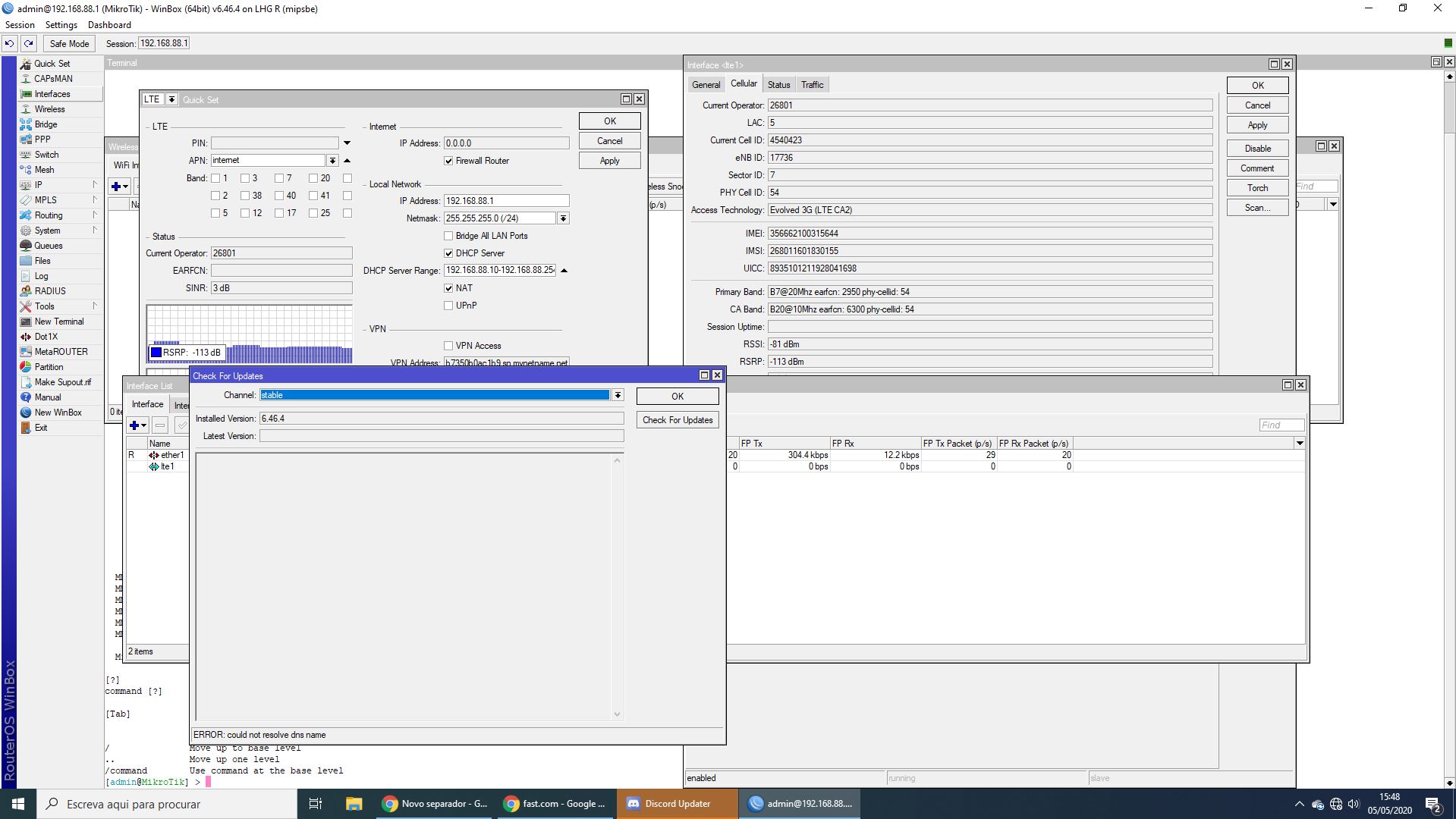1456x819 pixels.
Task: Enable the UPnP checkbox
Action: [448, 306]
